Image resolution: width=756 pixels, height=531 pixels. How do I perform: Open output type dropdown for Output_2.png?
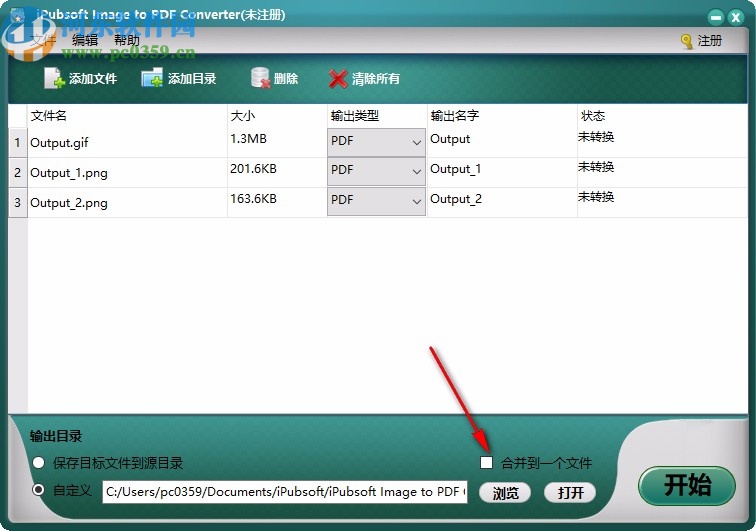[376, 201]
